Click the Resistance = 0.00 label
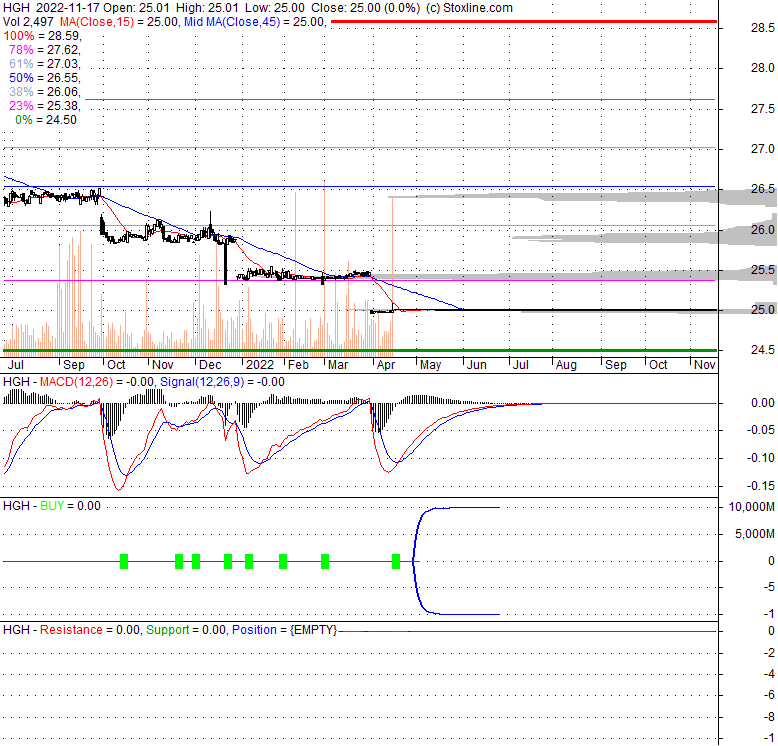The width and height of the screenshot is (778, 746). coord(90,630)
